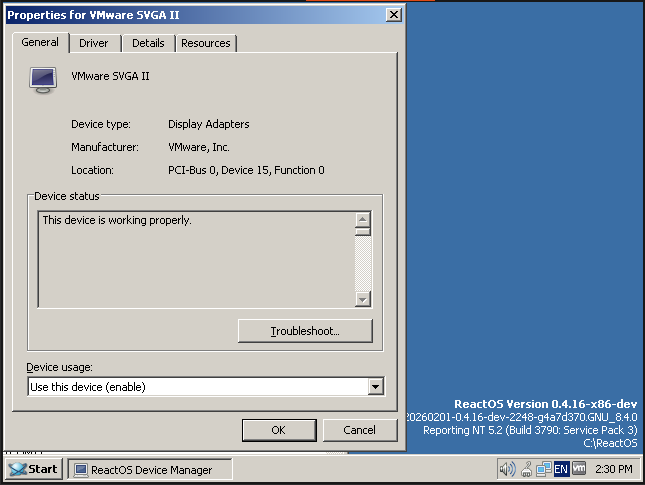Click the 'Display Adapters' device type value

click(x=209, y=124)
